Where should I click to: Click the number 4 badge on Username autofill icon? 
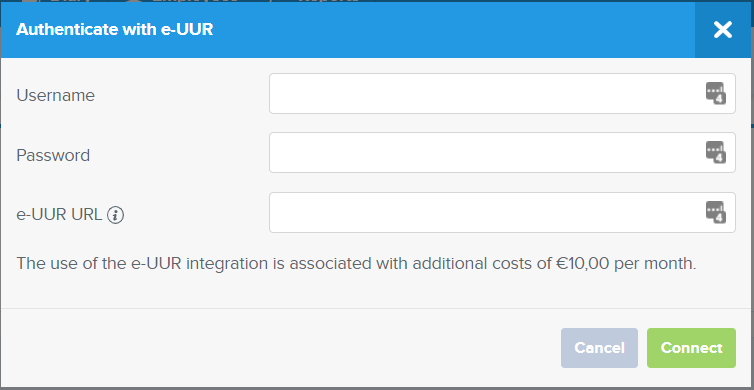click(x=719, y=99)
